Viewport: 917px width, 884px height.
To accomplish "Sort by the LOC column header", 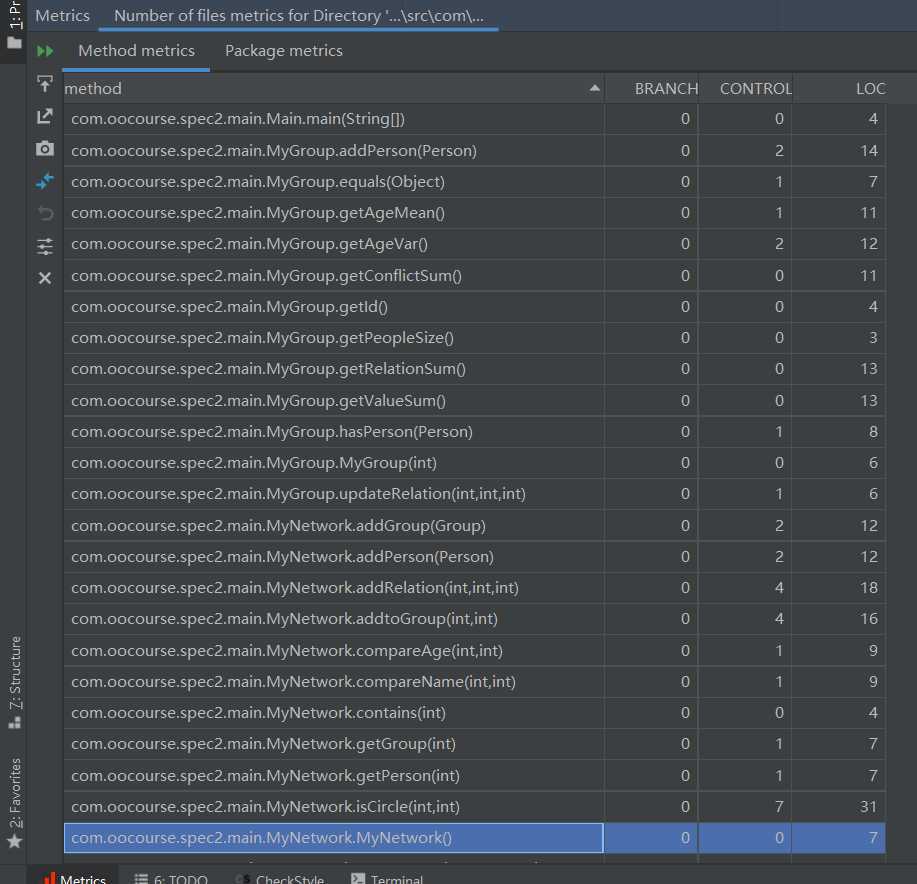I will point(870,88).
